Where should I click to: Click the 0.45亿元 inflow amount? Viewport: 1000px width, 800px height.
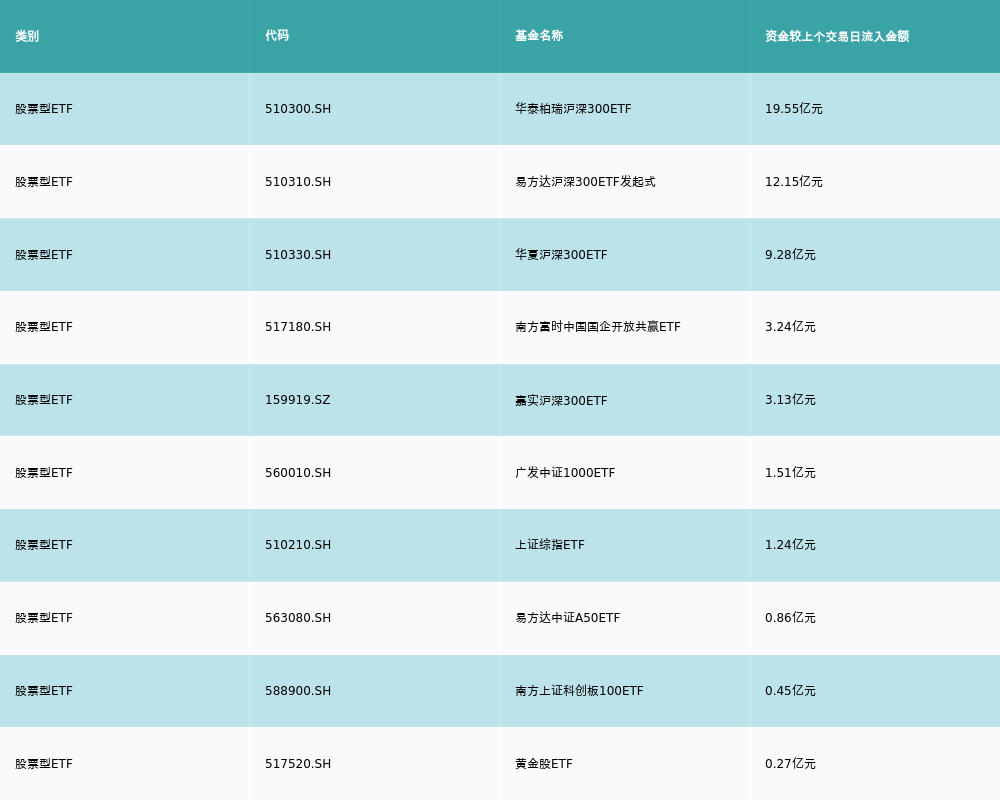click(790, 691)
